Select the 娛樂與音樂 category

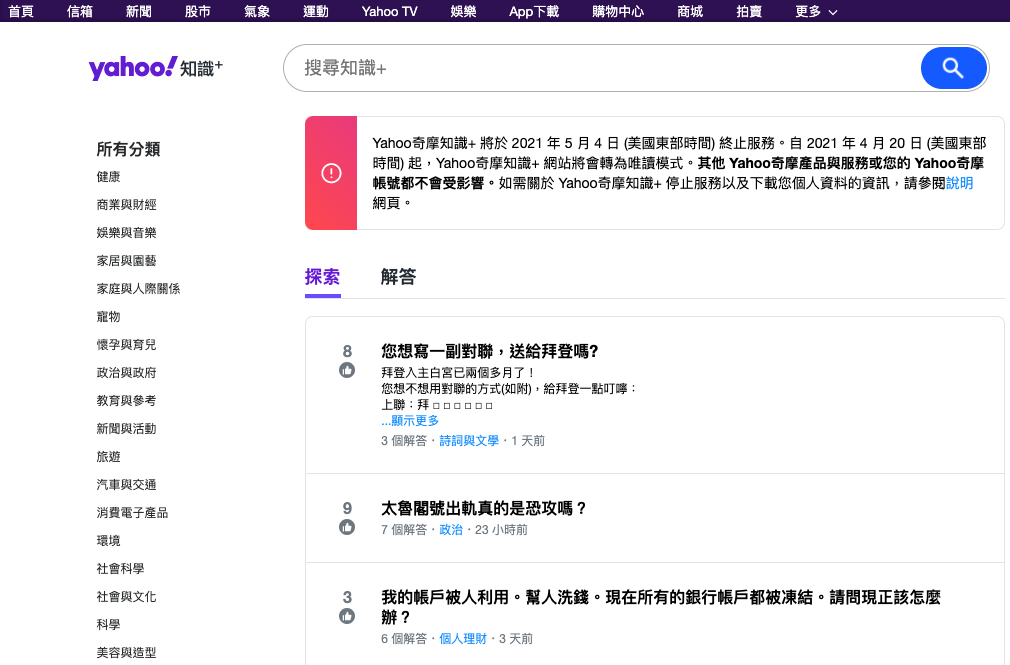click(126, 233)
